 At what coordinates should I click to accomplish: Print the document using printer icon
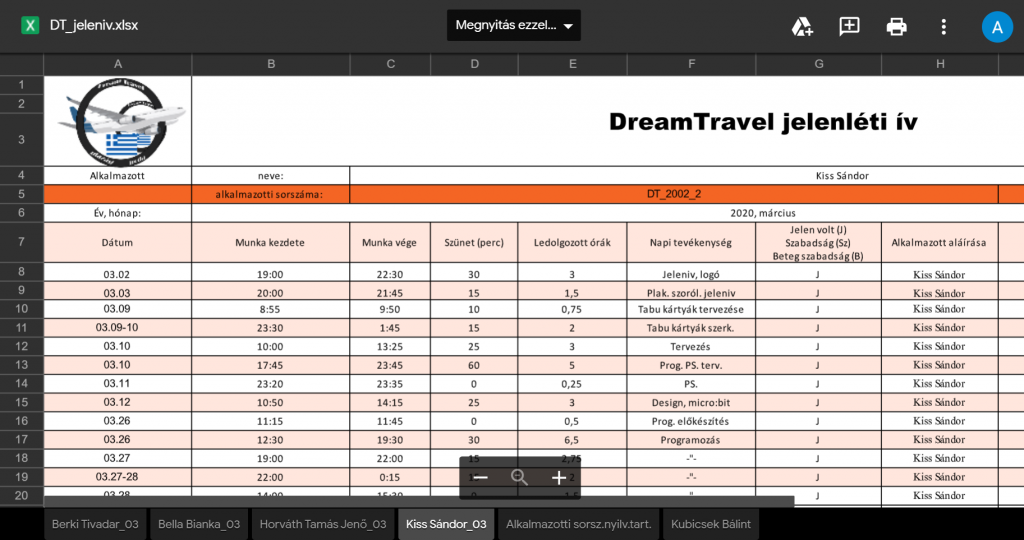pos(896,26)
